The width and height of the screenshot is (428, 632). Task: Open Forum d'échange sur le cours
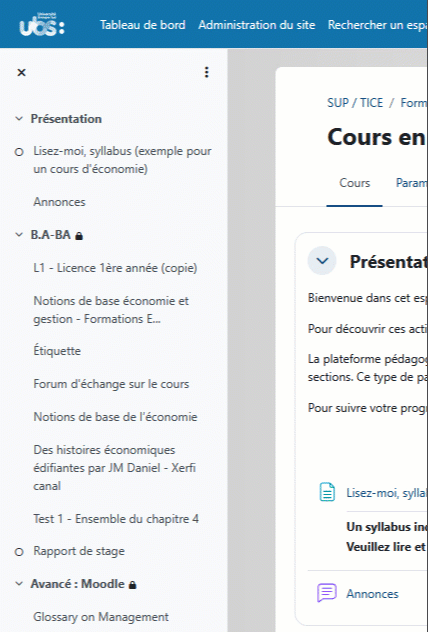(111, 384)
